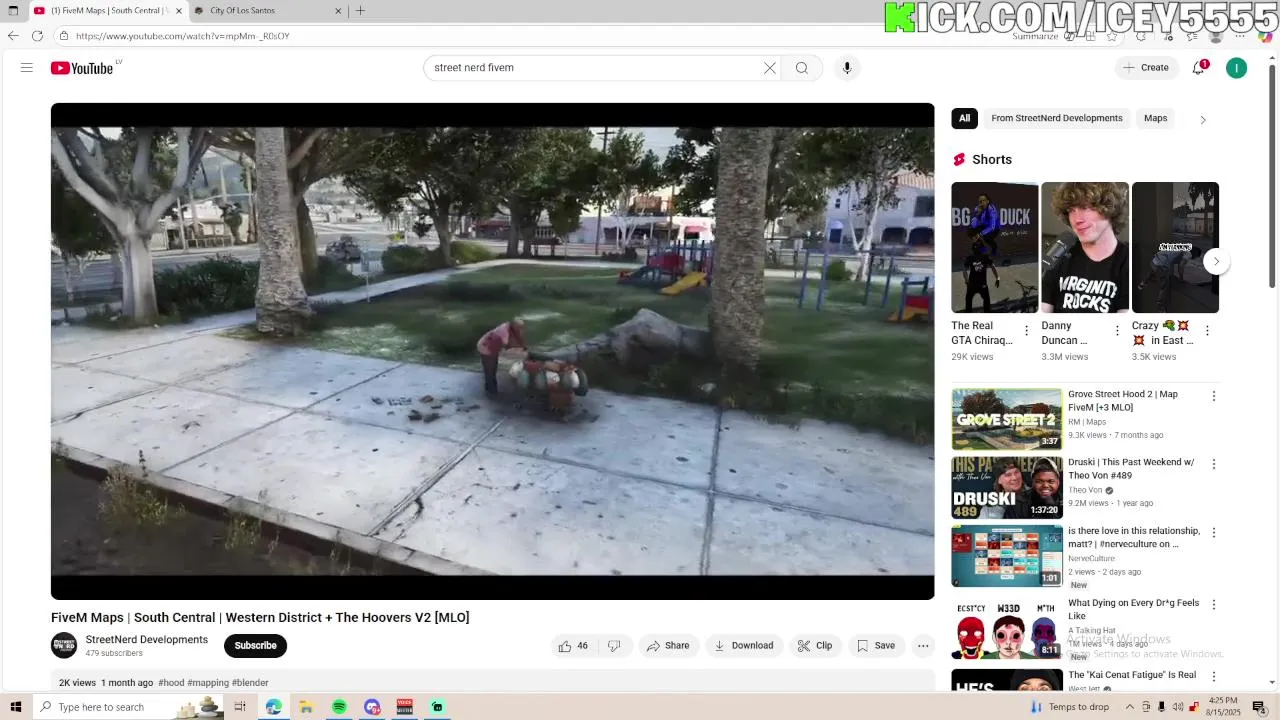1280x720 pixels.
Task: Share the video
Action: tap(668, 646)
